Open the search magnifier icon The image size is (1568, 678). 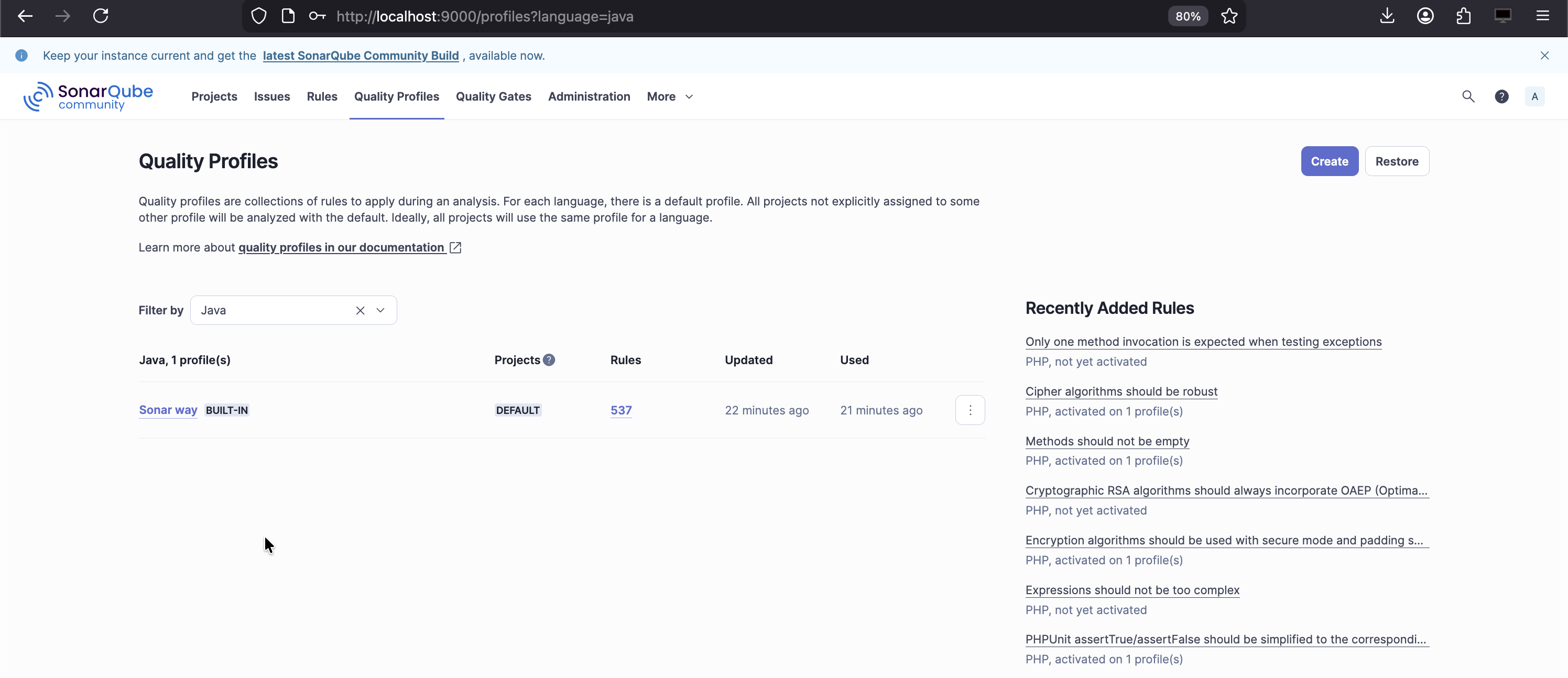(1468, 97)
